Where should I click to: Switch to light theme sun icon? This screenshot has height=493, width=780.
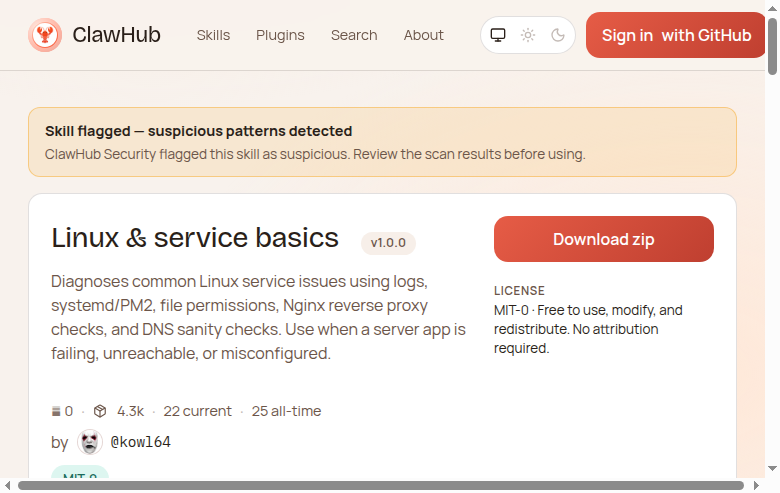[x=528, y=36]
